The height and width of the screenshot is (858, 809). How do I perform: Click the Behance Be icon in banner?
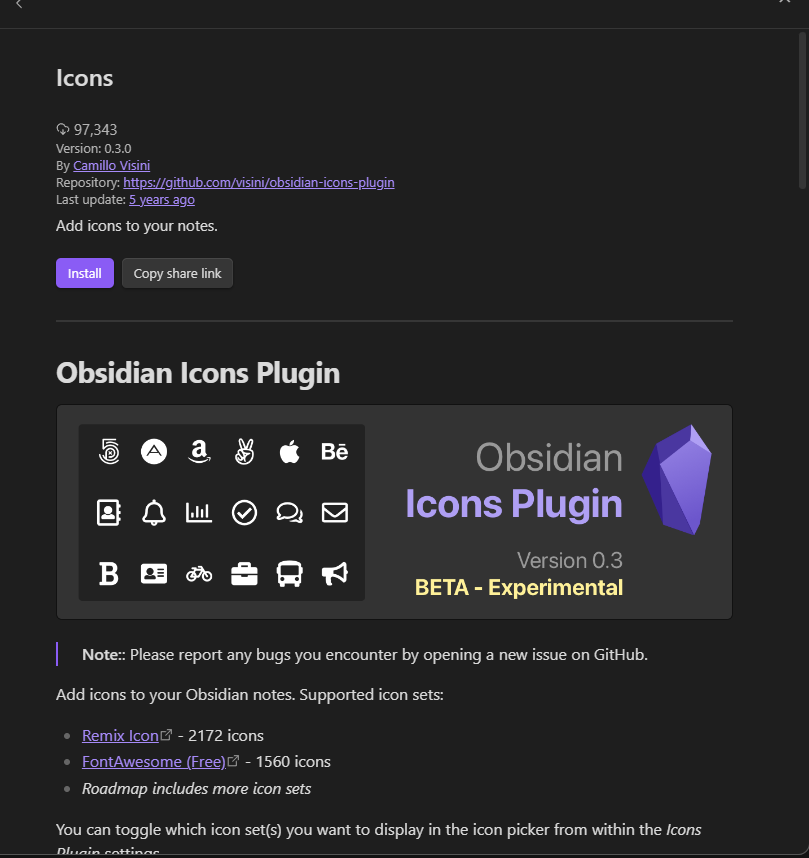[x=334, y=452]
